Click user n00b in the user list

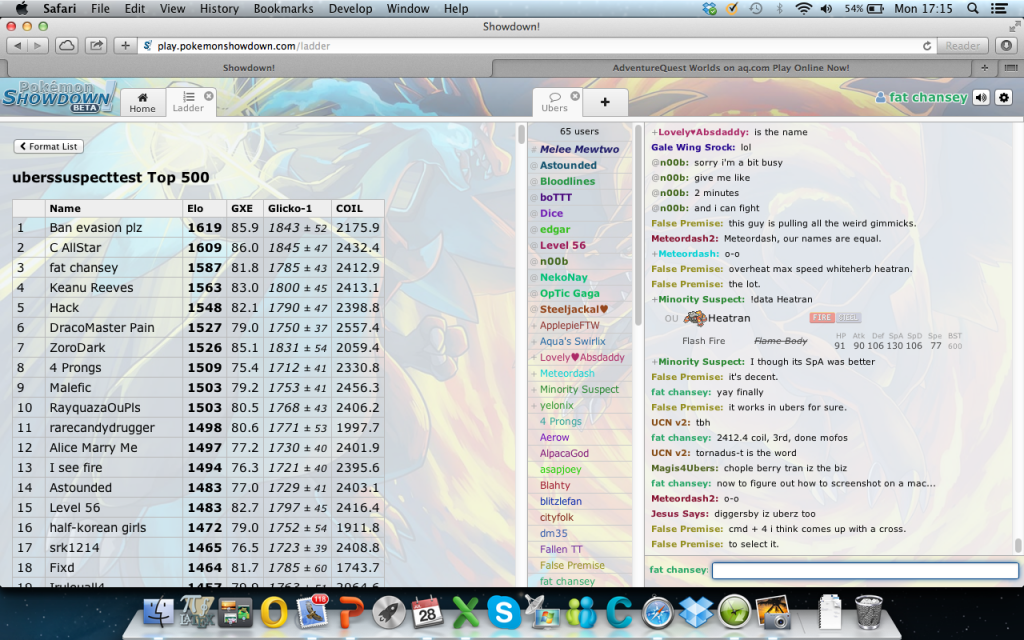point(554,261)
